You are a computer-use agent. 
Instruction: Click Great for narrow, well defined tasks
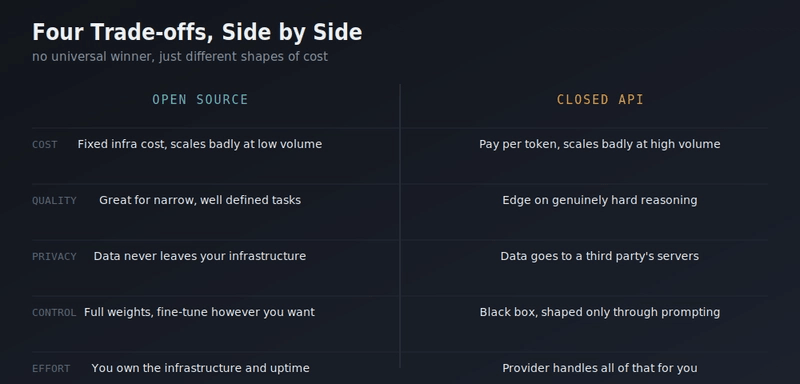pyautogui.click(x=200, y=200)
